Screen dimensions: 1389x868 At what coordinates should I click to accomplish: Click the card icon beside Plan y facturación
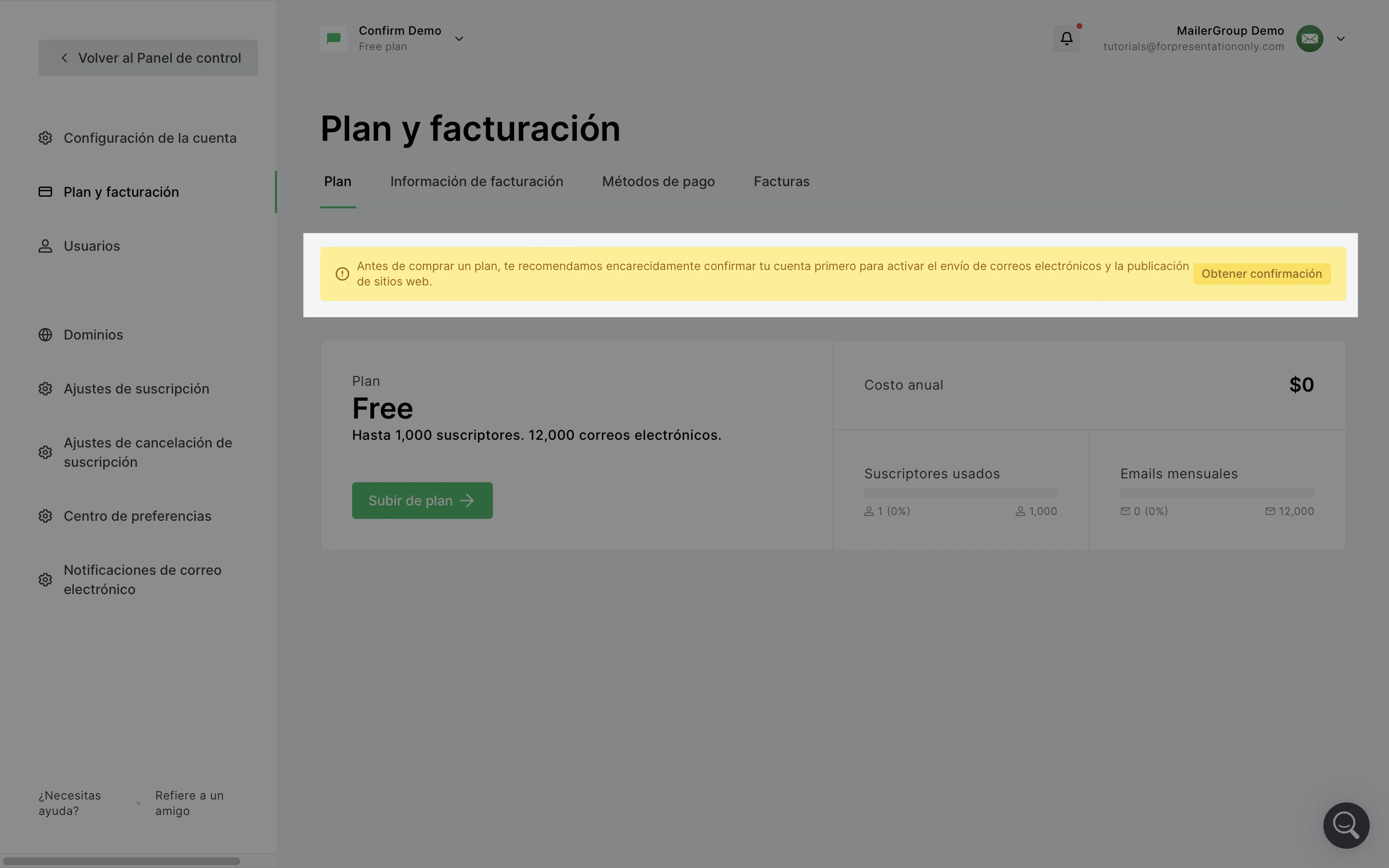pyautogui.click(x=45, y=192)
